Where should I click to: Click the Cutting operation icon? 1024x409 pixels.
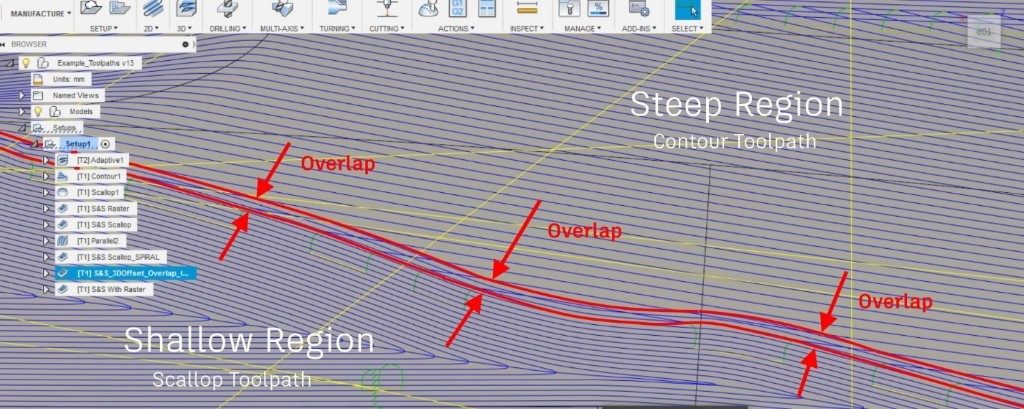coord(387,7)
